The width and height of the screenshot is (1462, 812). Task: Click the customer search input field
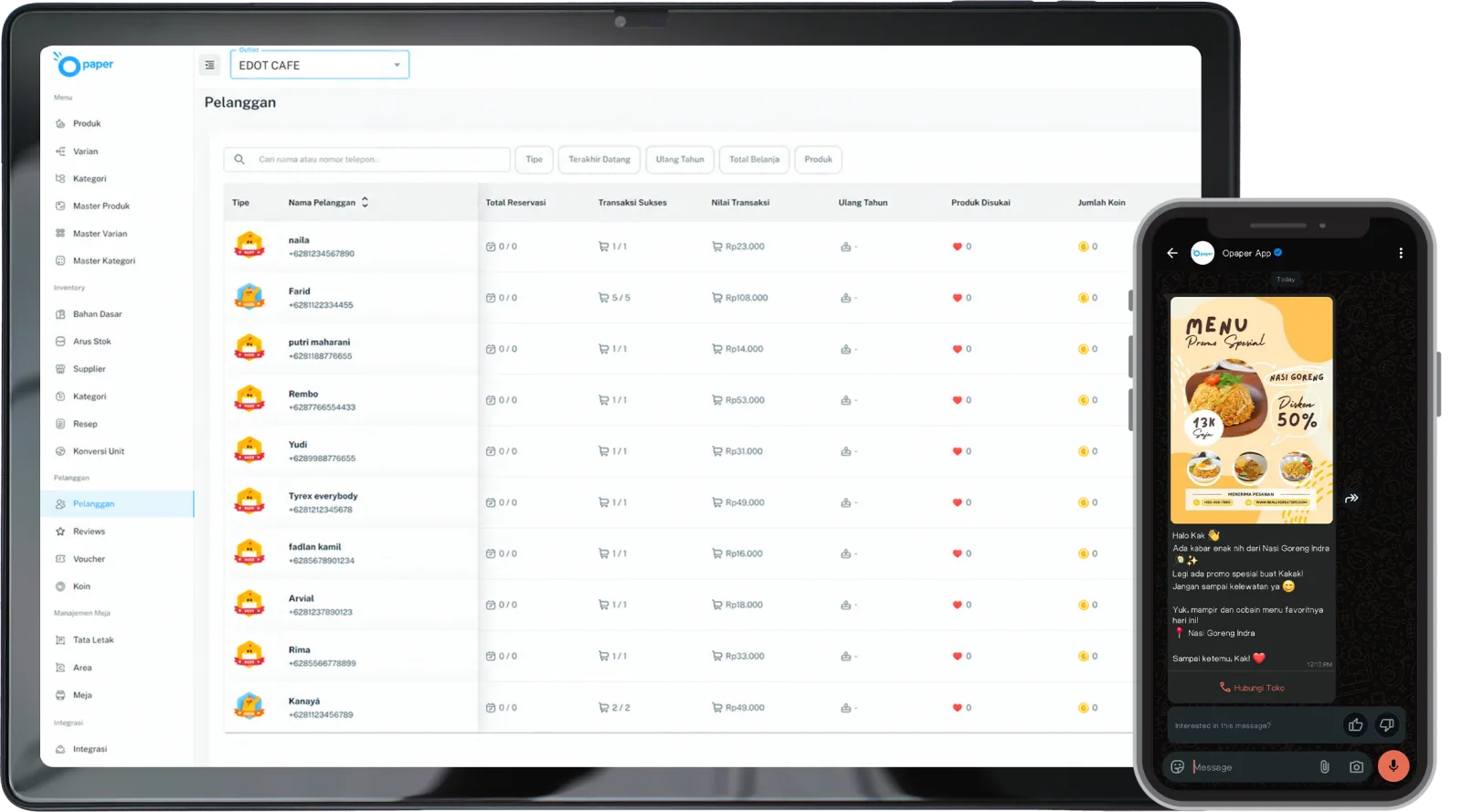tap(366, 159)
